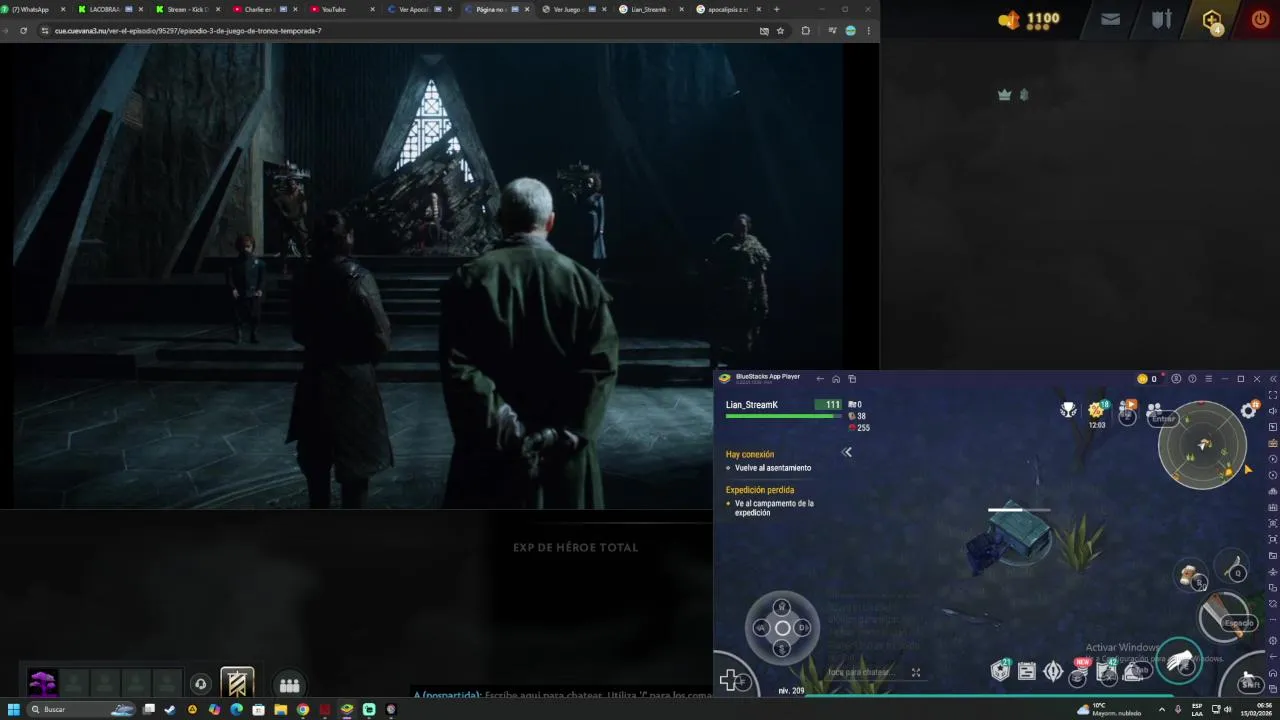Open the three-people group button in bottom bar
This screenshot has height=720, width=1280.
[x=290, y=685]
